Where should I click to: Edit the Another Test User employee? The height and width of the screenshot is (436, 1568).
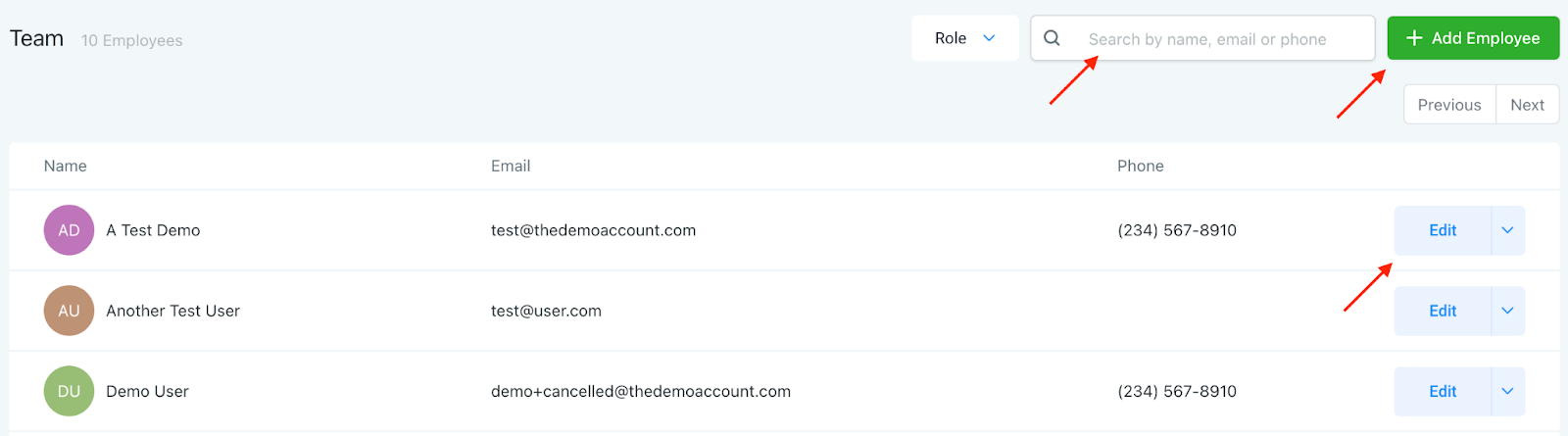1443,311
